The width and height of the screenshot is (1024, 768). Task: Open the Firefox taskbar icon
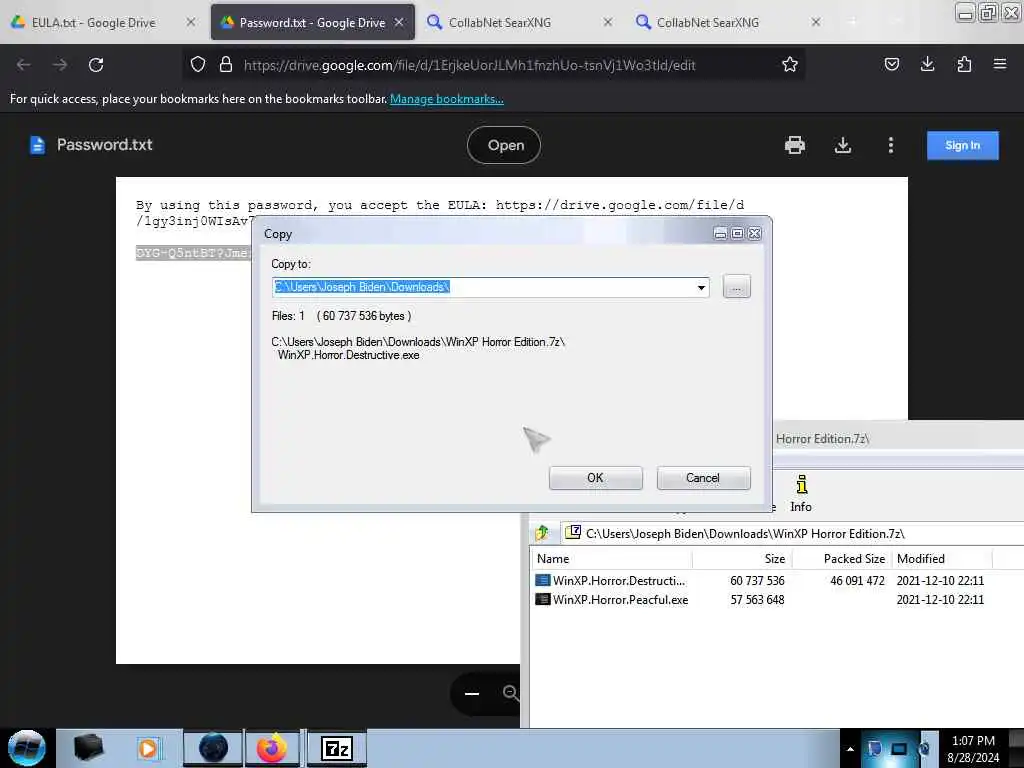point(272,748)
